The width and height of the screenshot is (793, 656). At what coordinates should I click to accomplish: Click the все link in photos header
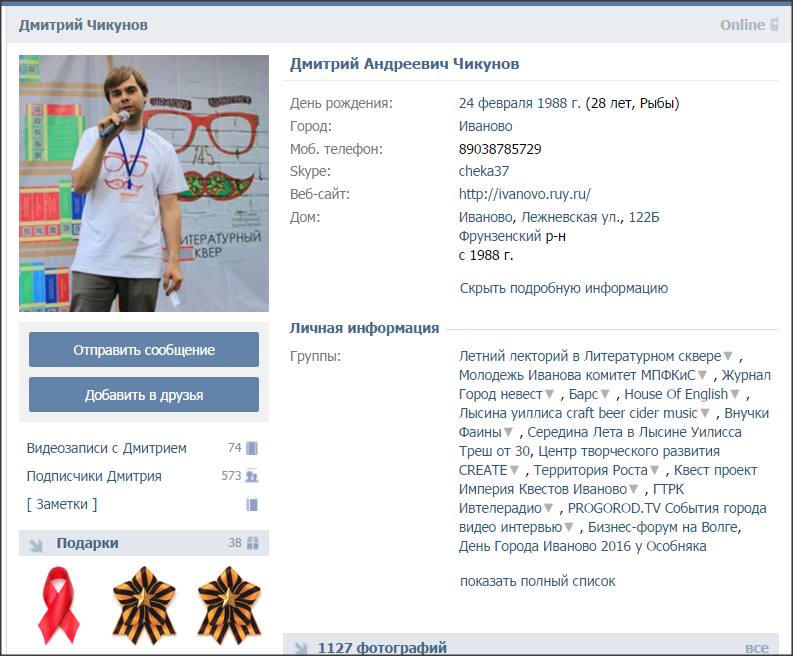(757, 648)
